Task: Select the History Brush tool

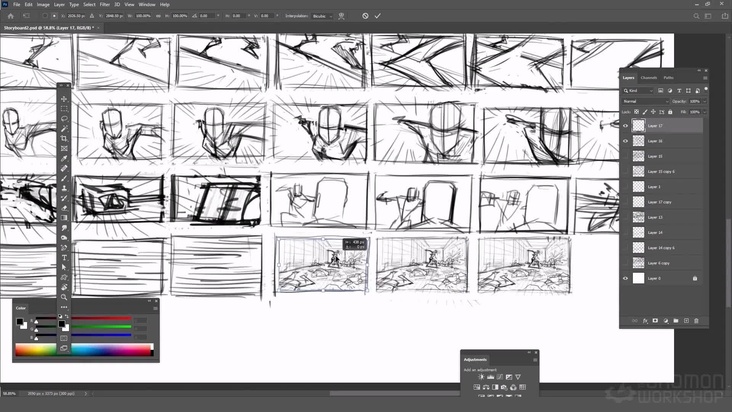Action: click(64, 198)
